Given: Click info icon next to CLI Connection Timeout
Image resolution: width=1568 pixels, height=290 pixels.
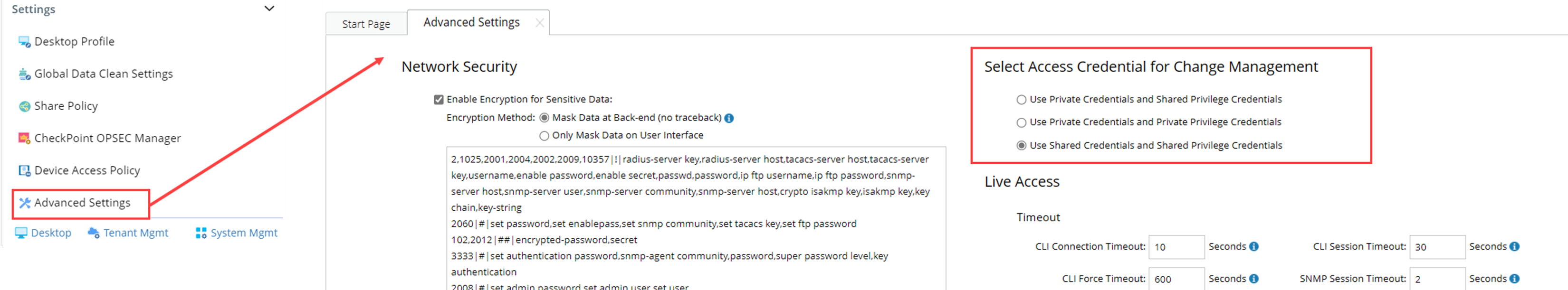Looking at the screenshot, I should [x=1254, y=246].
